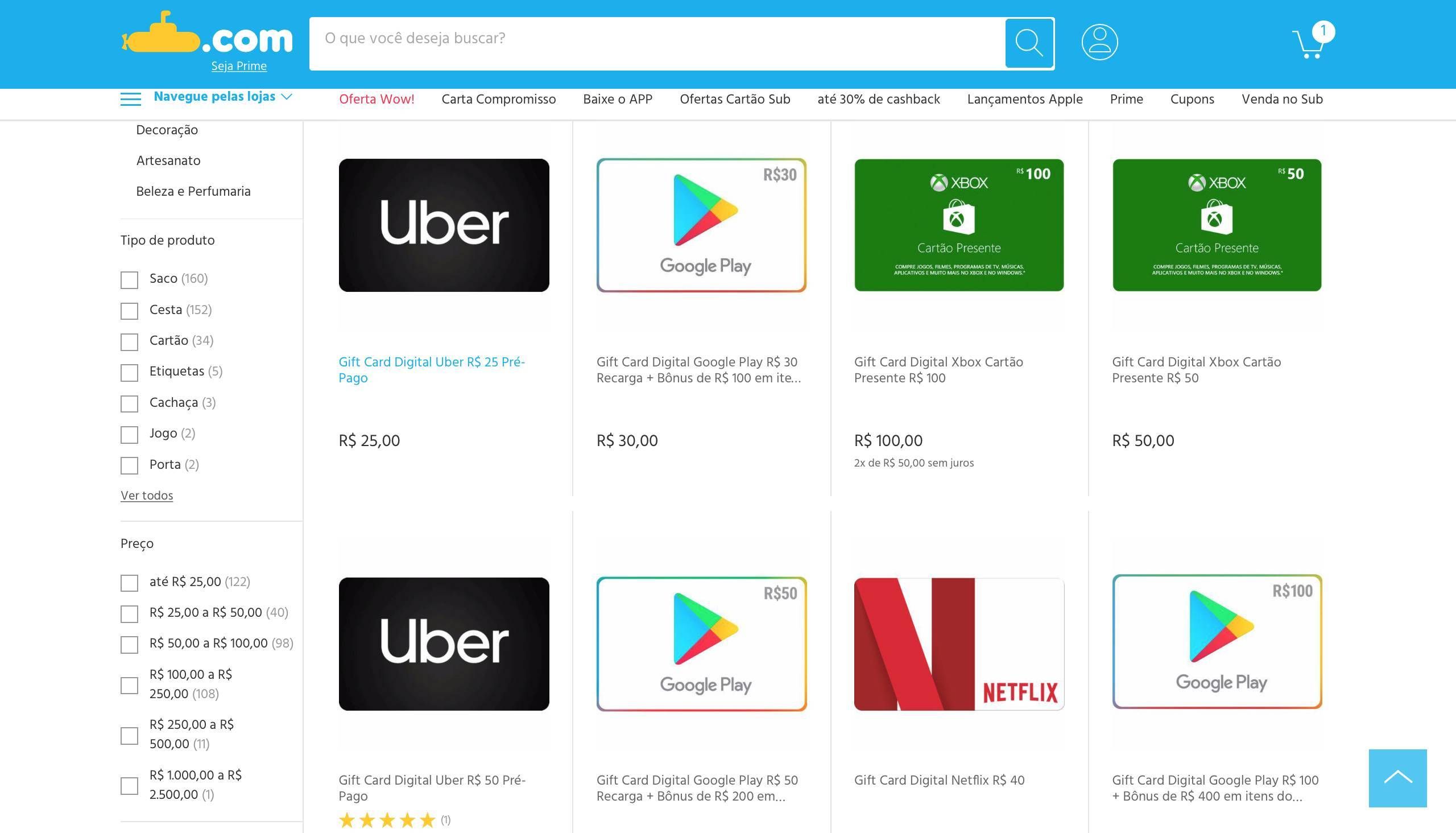Image resolution: width=1456 pixels, height=833 pixels.
Task: Click Prime in the navigation bar
Action: click(1126, 99)
